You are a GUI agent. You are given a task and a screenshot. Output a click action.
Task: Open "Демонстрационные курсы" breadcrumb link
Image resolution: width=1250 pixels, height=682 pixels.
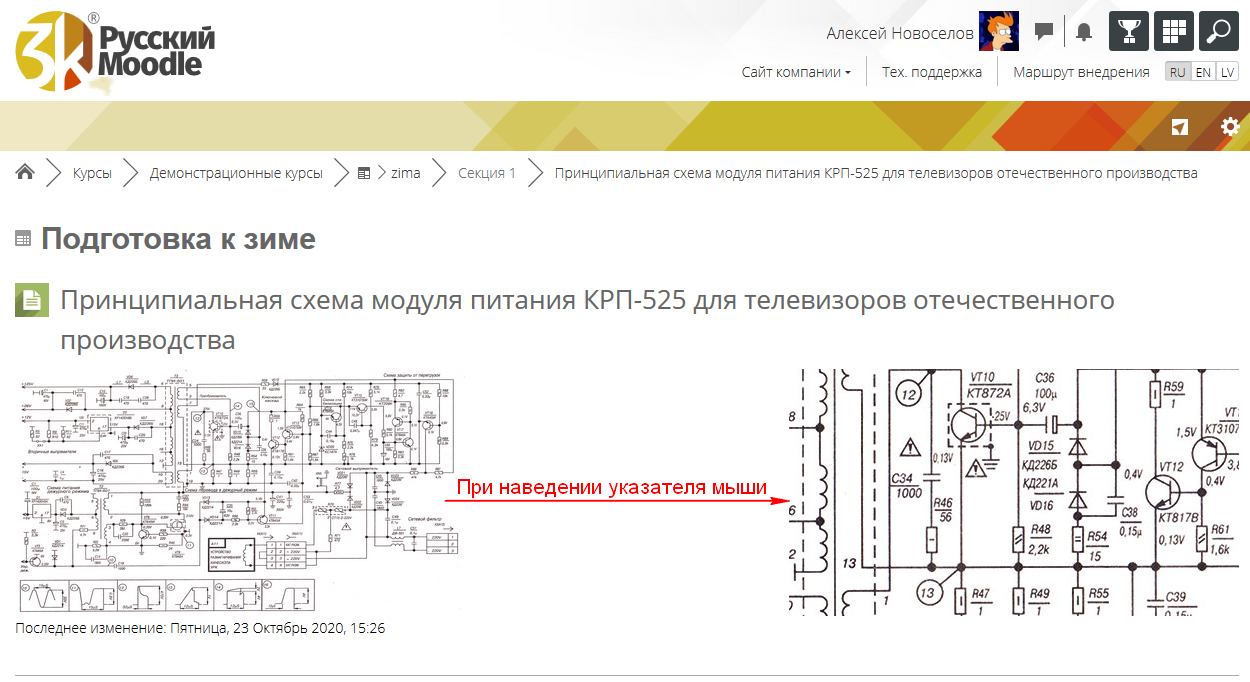(x=236, y=173)
